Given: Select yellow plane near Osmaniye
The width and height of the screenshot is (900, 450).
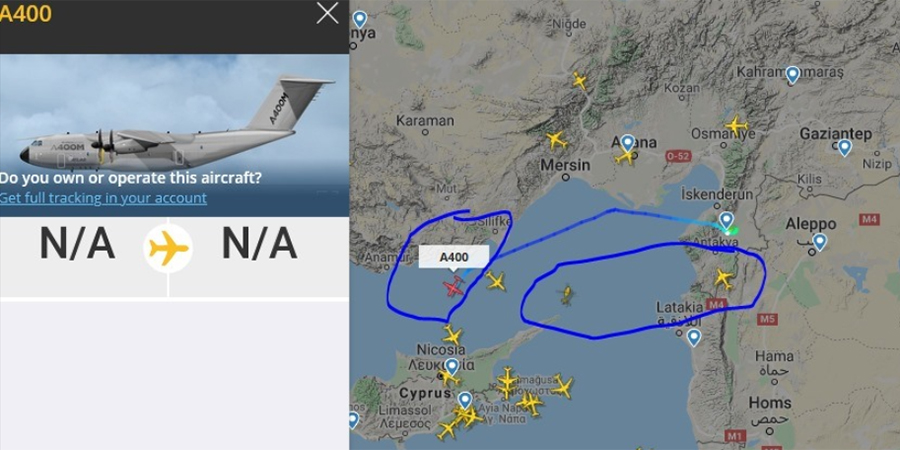Looking at the screenshot, I should tap(736, 126).
